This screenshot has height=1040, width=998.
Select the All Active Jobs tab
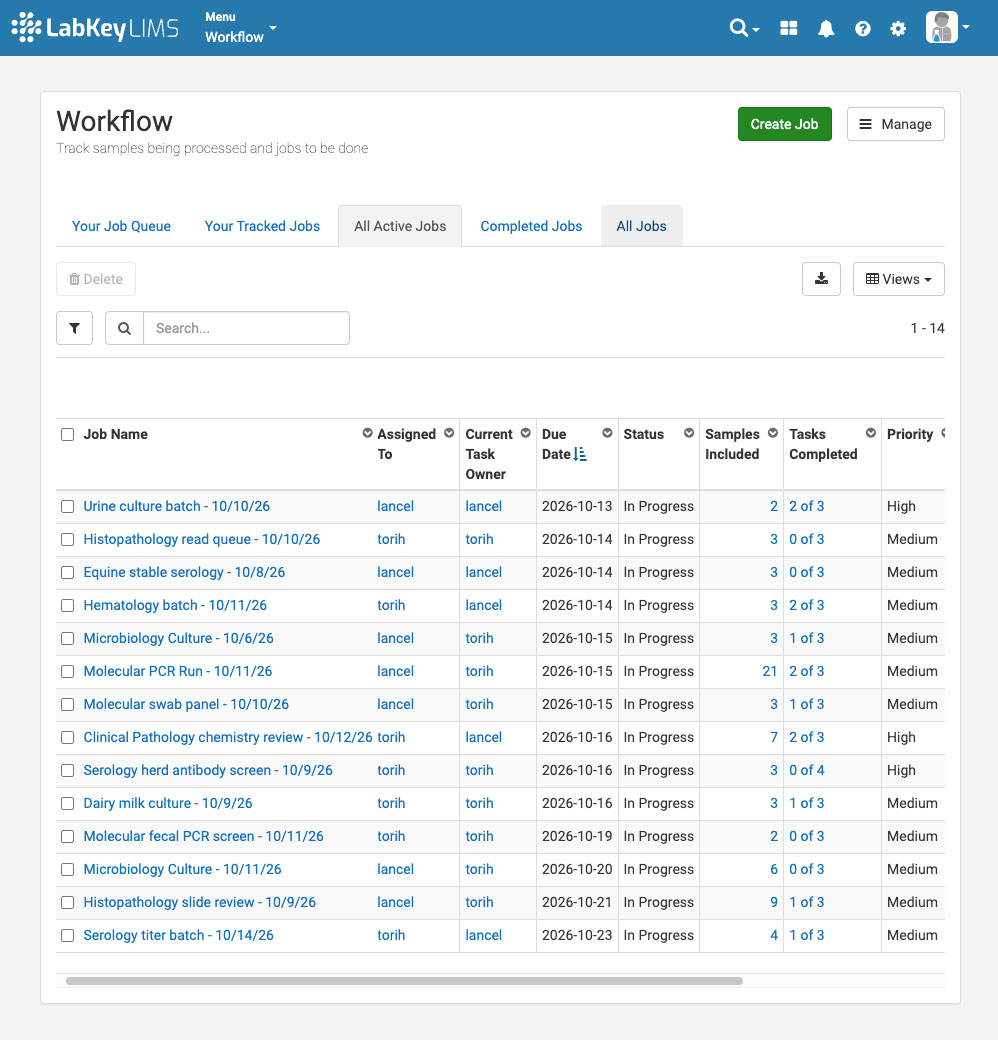coord(400,226)
